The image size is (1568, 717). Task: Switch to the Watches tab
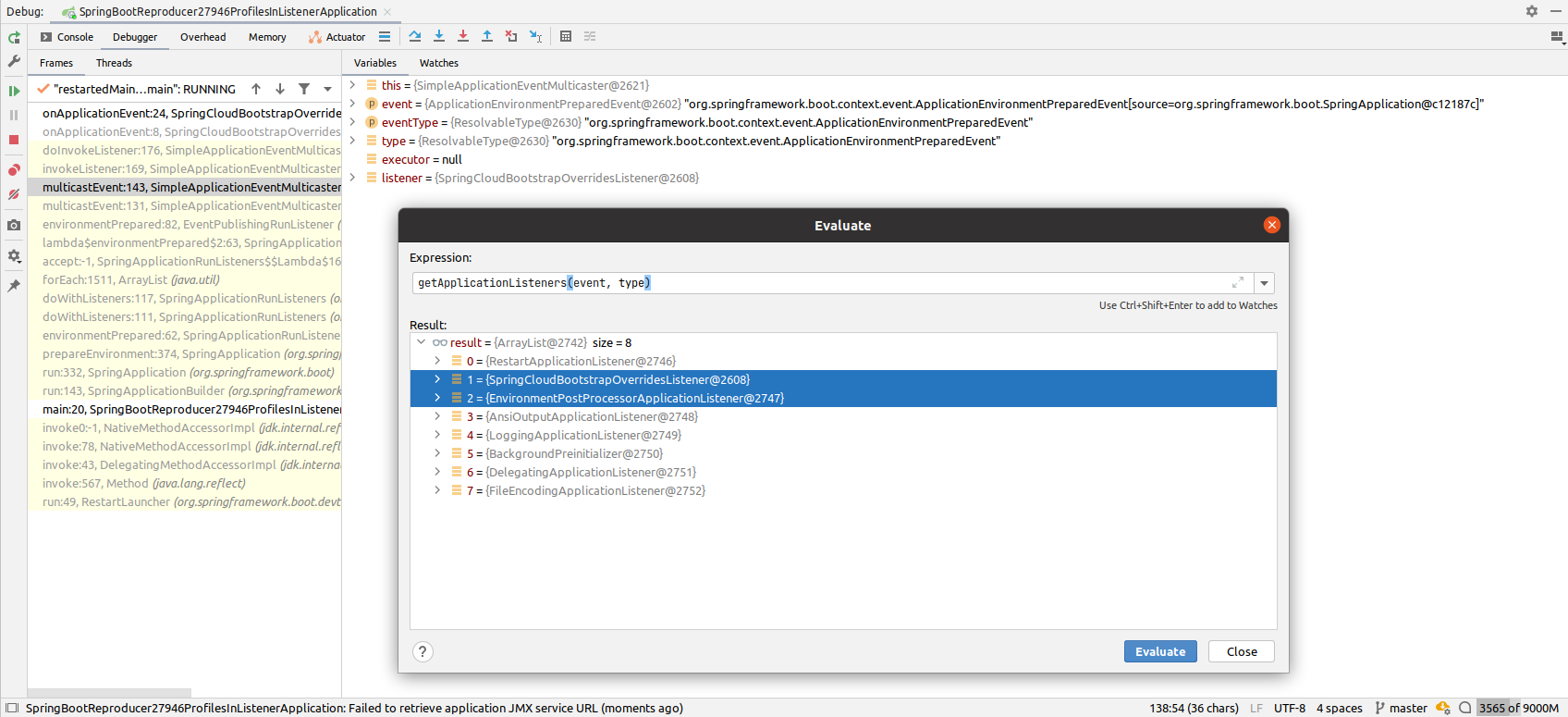click(438, 63)
